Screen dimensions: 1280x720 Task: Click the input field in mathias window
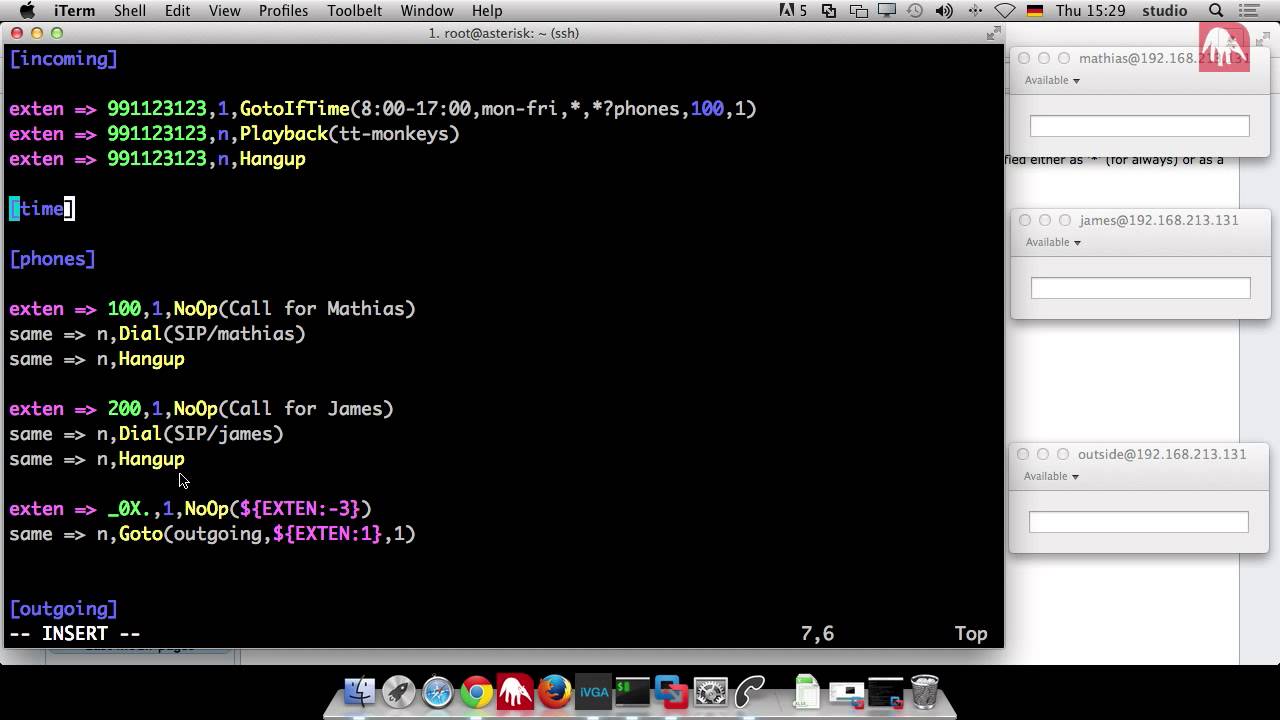1140,126
